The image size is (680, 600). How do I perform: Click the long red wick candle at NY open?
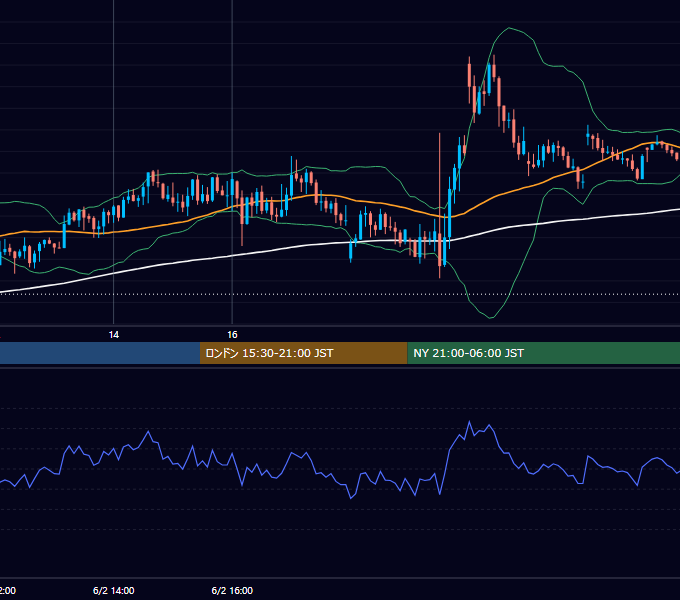click(x=440, y=206)
